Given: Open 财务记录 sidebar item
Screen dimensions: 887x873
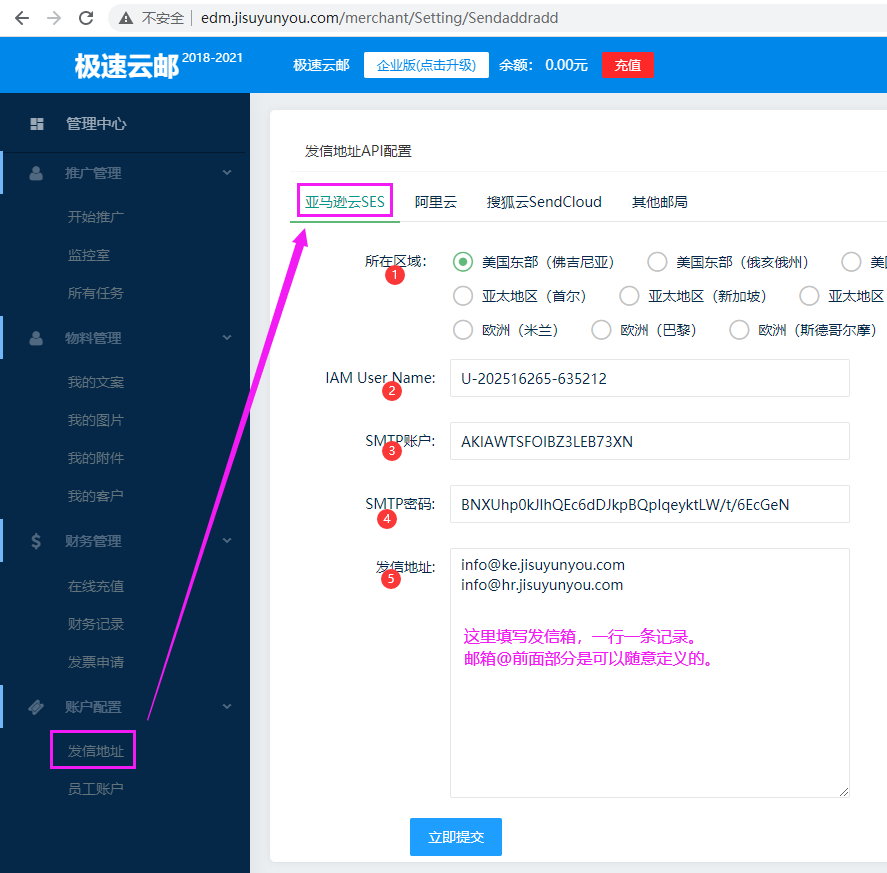Looking at the screenshot, I should [x=96, y=624].
